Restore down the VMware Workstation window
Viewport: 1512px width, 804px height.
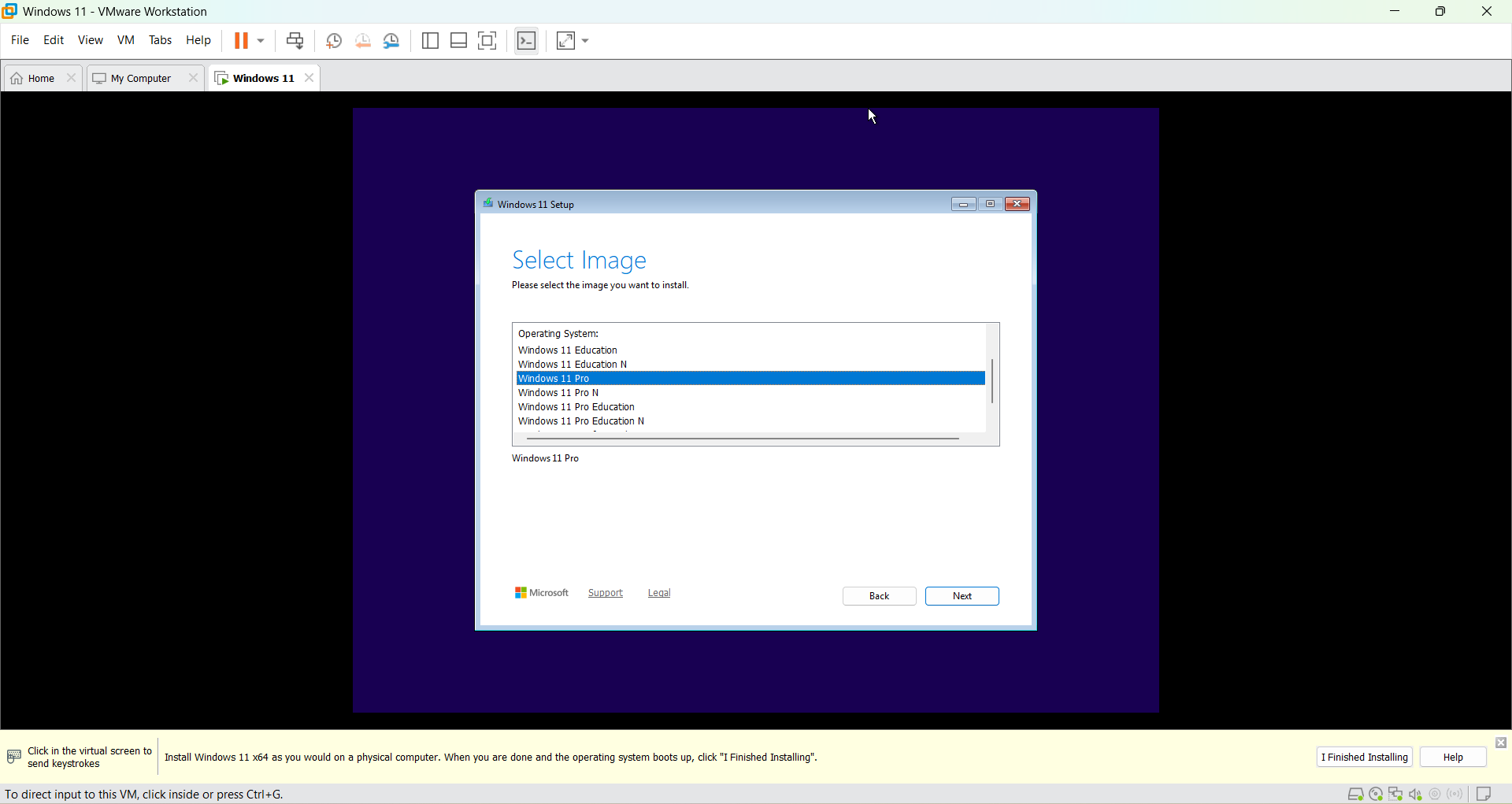pyautogui.click(x=1440, y=12)
